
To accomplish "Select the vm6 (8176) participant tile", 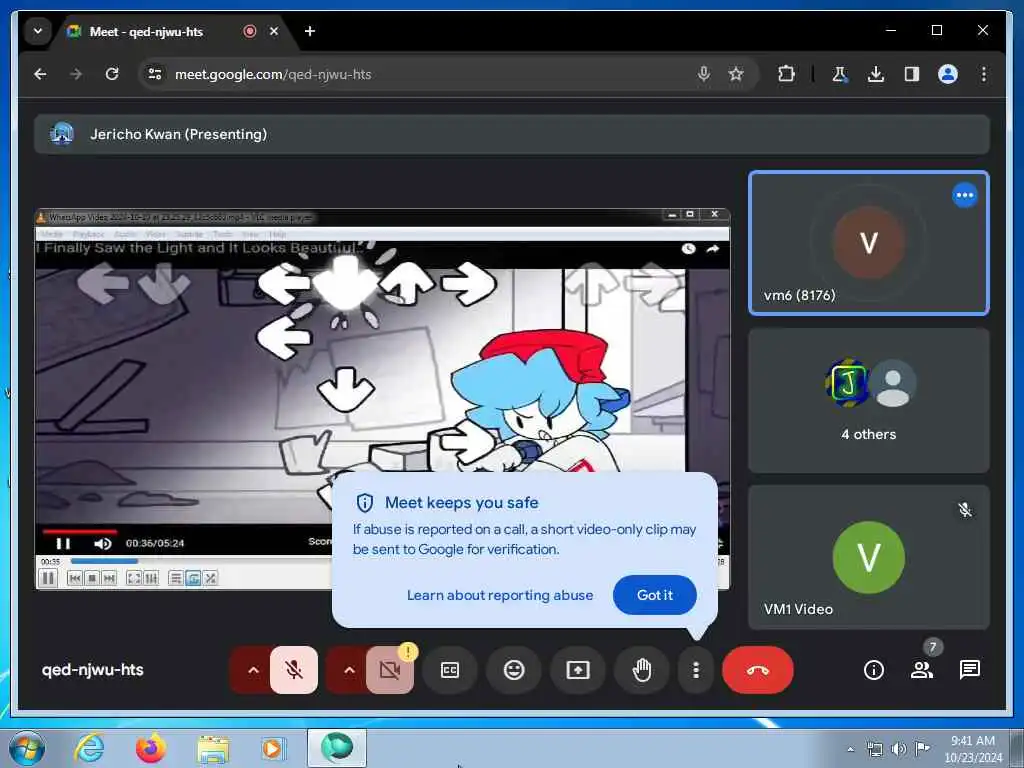I will point(869,243).
